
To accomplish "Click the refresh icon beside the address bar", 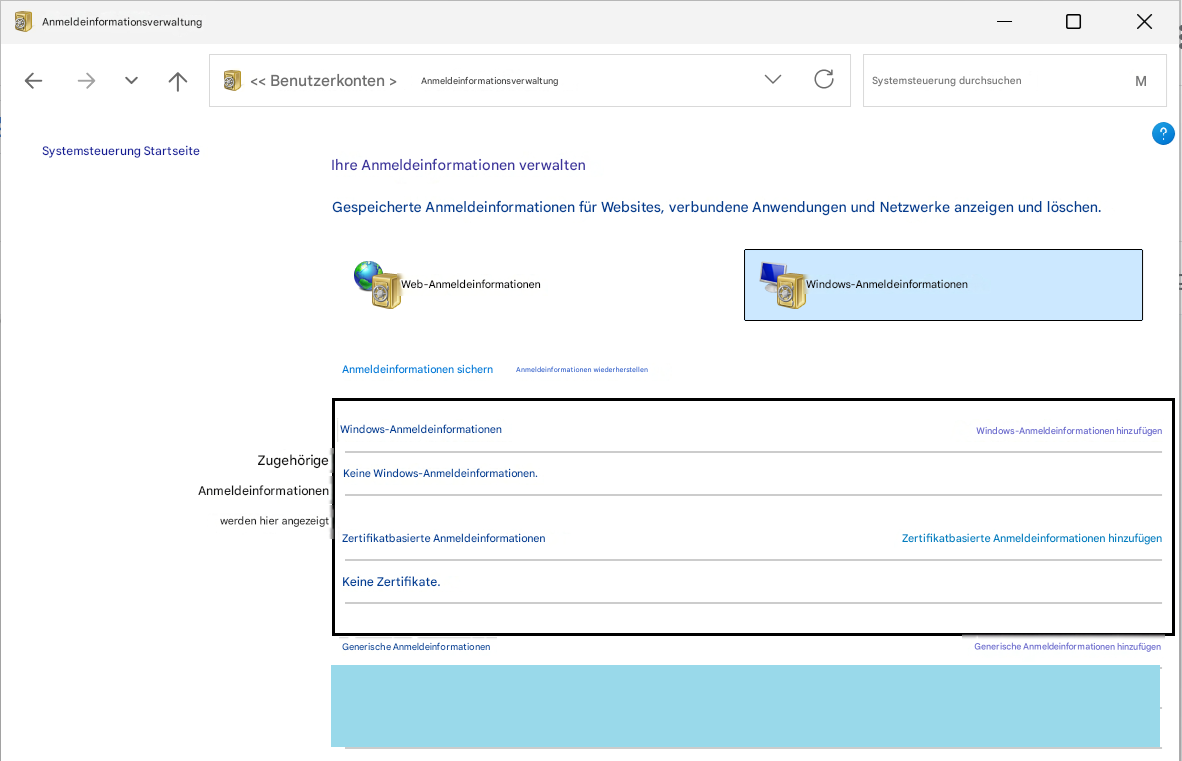I will click(823, 78).
